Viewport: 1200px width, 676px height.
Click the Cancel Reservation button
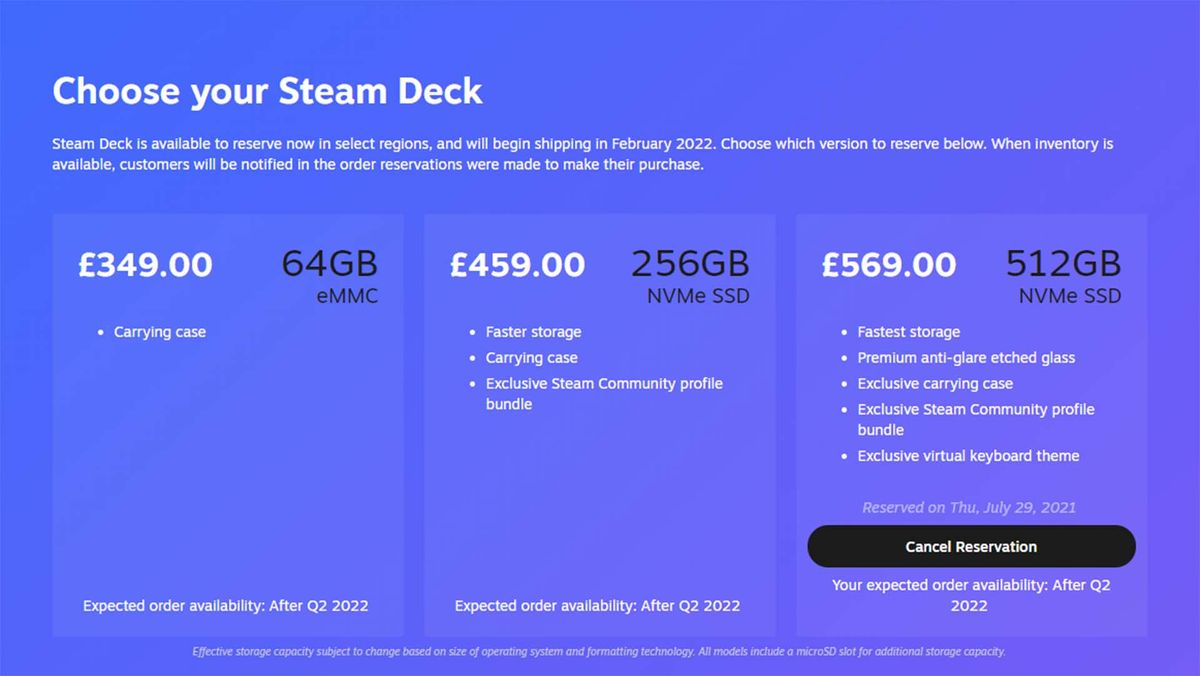[971, 547]
